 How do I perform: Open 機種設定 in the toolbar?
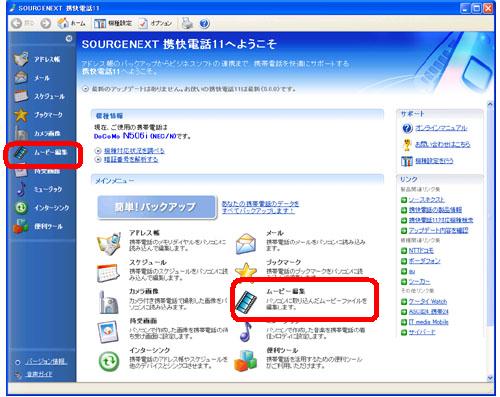pyautogui.click(x=113, y=23)
